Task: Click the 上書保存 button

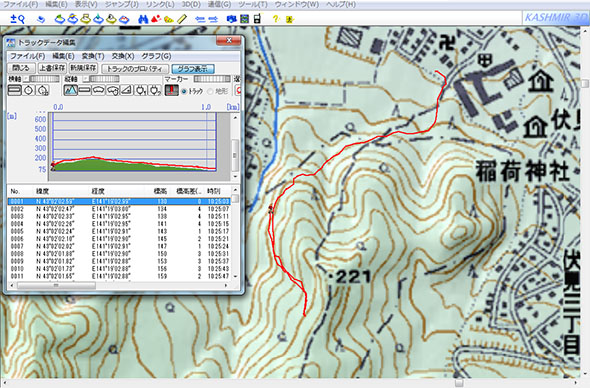Action: (x=52, y=68)
